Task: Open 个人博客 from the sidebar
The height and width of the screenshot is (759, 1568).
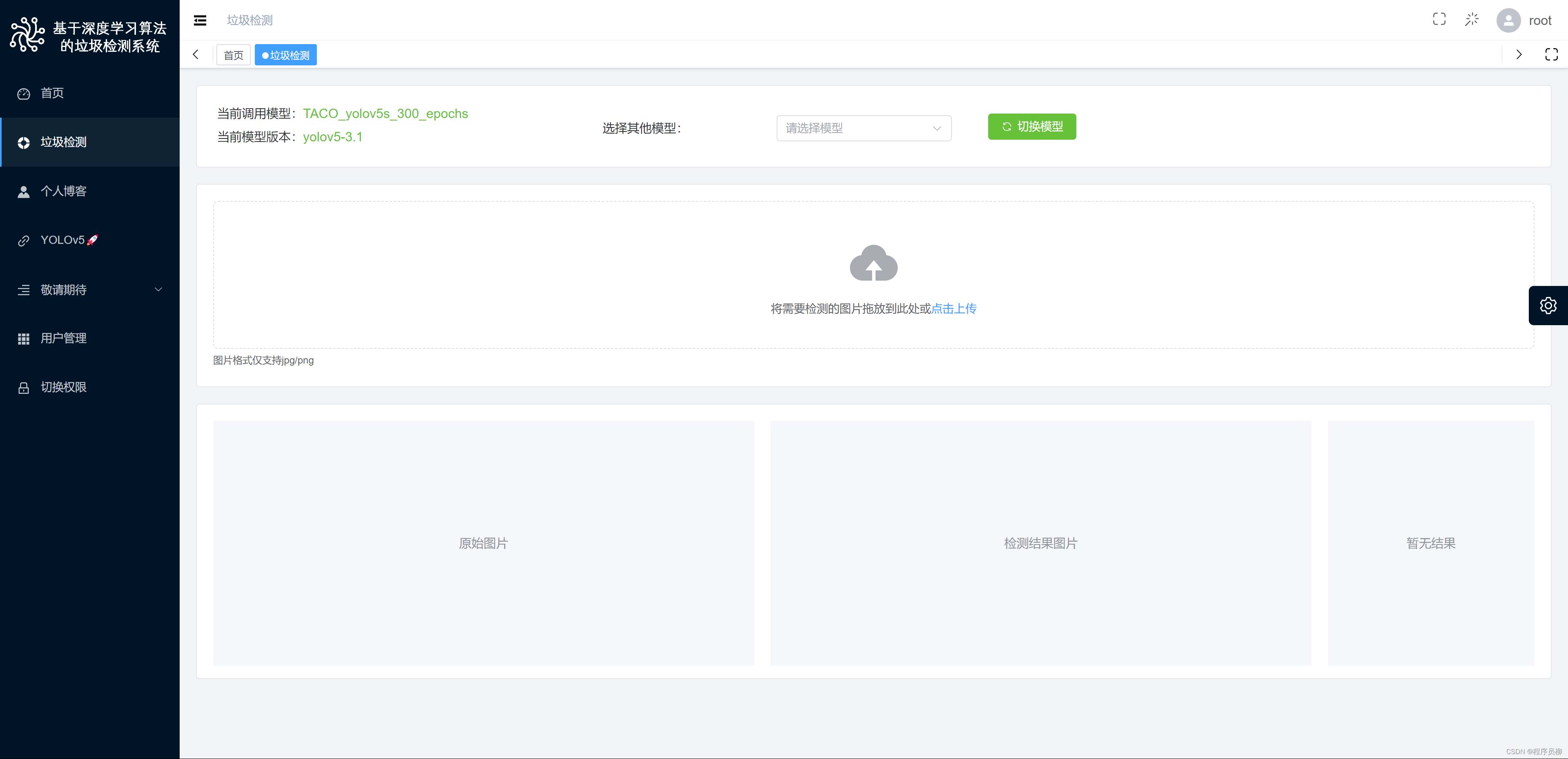Action: pyautogui.click(x=90, y=191)
